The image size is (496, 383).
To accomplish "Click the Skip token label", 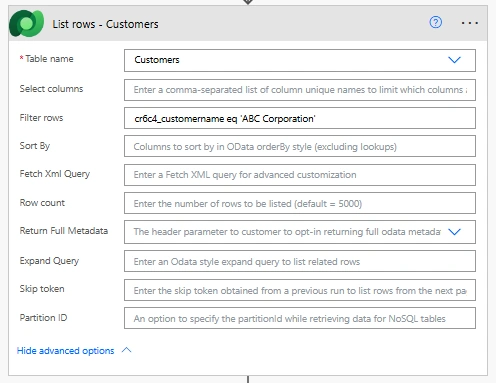I will [x=42, y=289].
